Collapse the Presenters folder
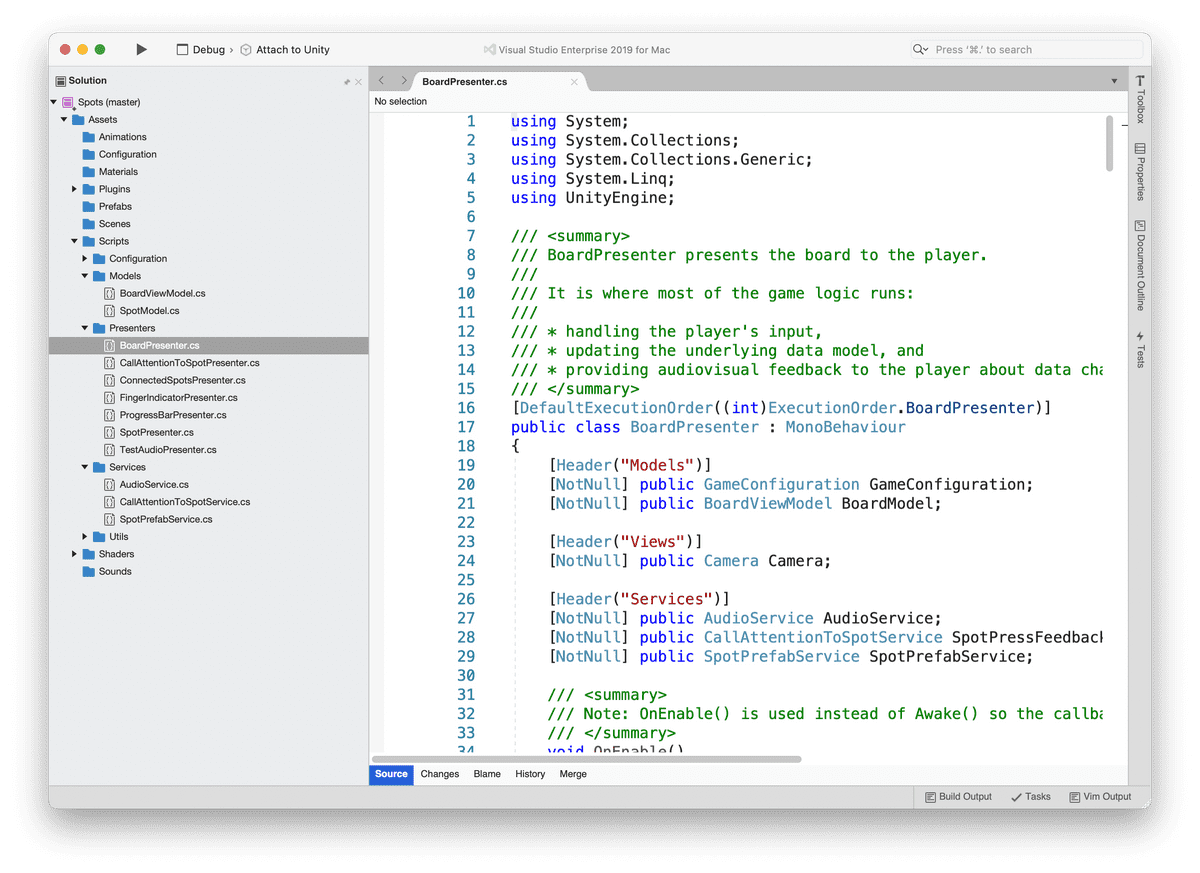1200x873 pixels. pyautogui.click(x=86, y=328)
